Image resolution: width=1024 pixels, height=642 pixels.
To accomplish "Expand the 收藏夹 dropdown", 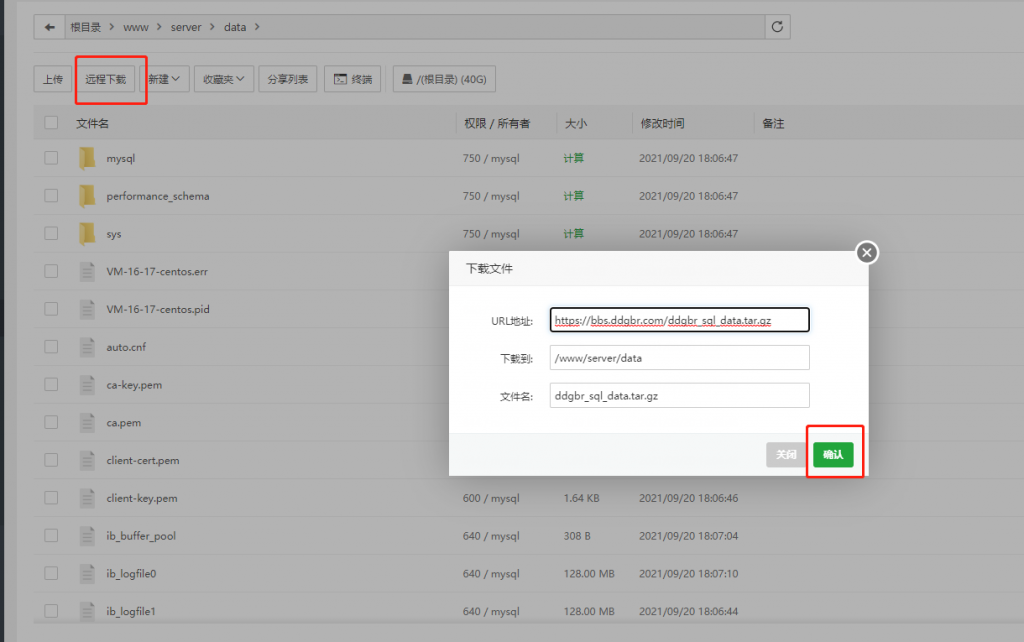I will (223, 79).
